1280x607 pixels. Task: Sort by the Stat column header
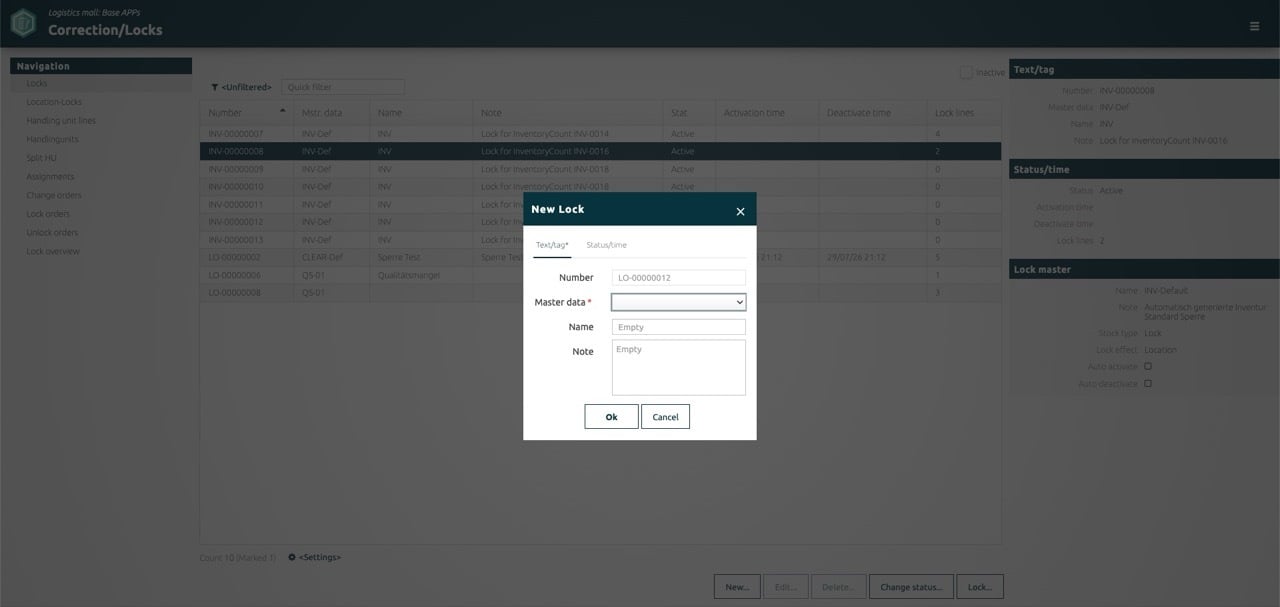[x=689, y=113]
